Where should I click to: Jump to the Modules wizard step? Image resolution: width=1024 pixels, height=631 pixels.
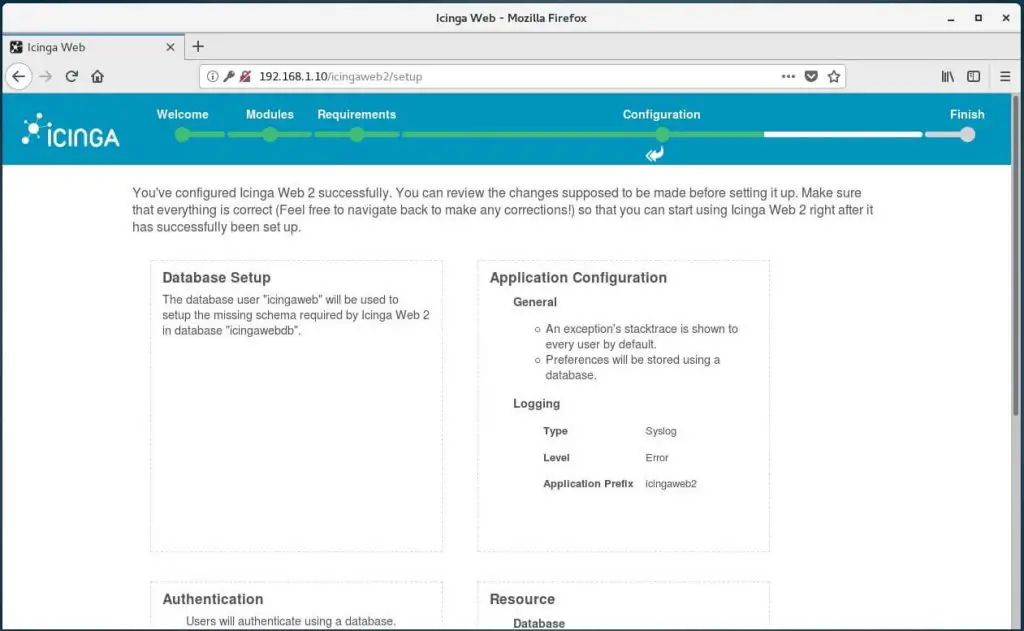270,114
